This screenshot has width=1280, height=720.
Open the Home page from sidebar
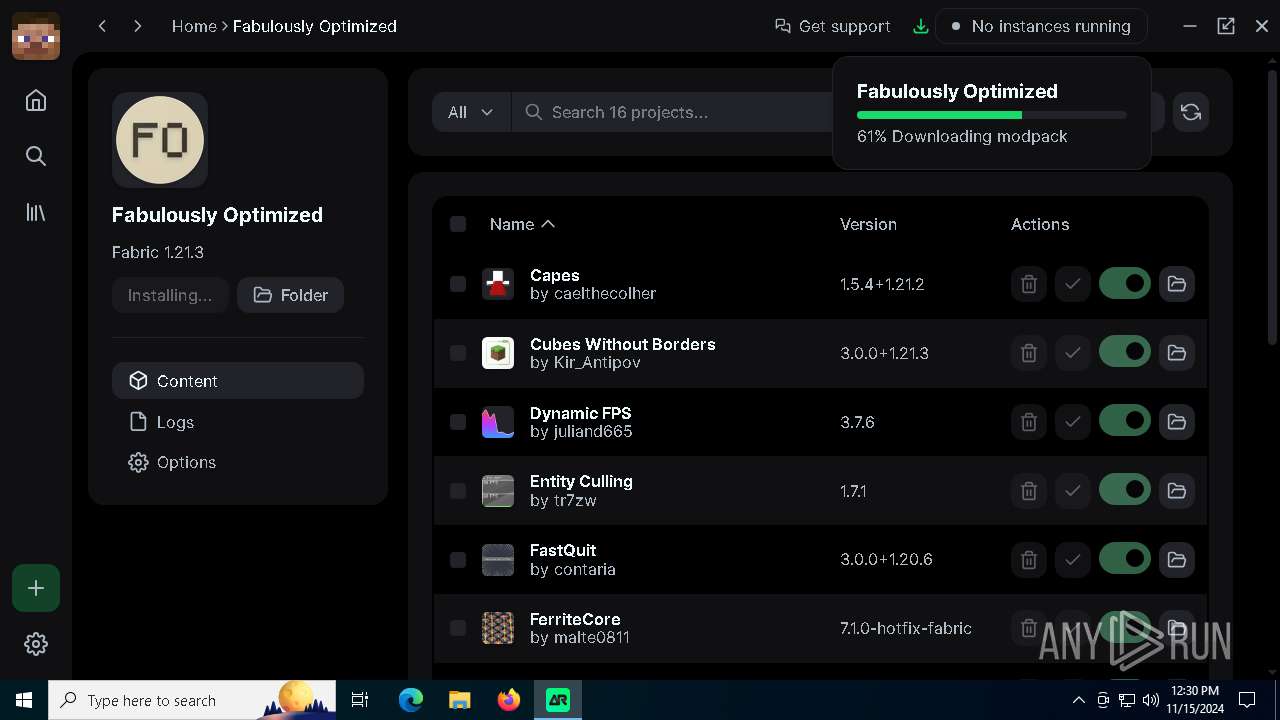(36, 100)
